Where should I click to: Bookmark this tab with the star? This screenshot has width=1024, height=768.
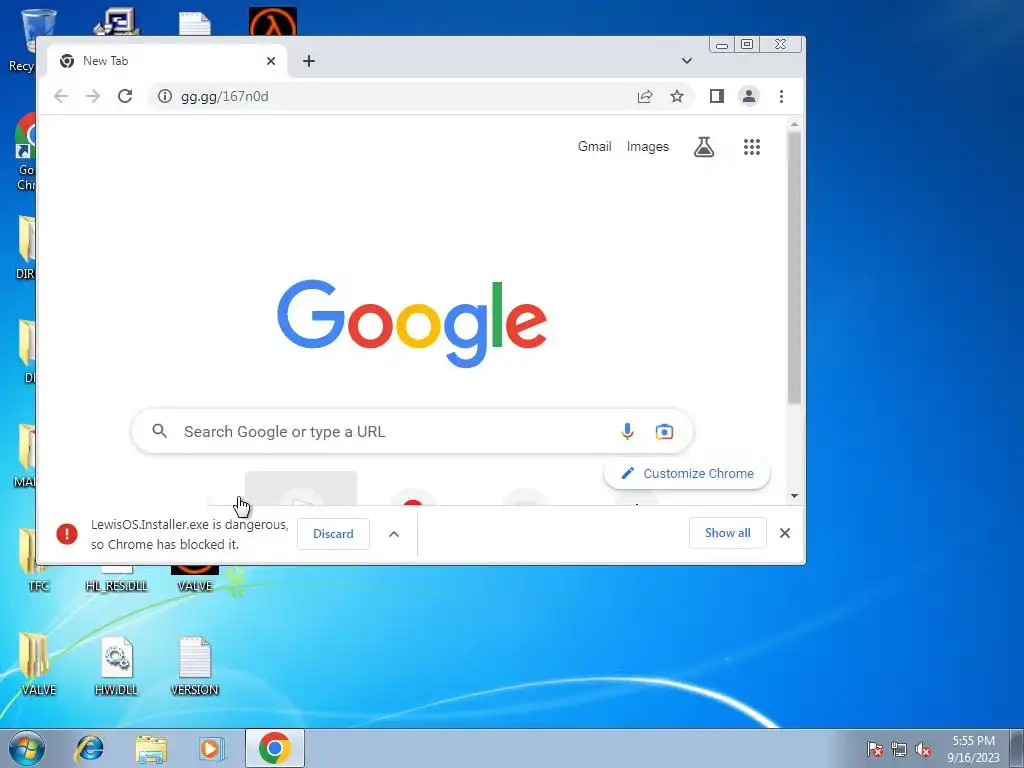click(677, 97)
